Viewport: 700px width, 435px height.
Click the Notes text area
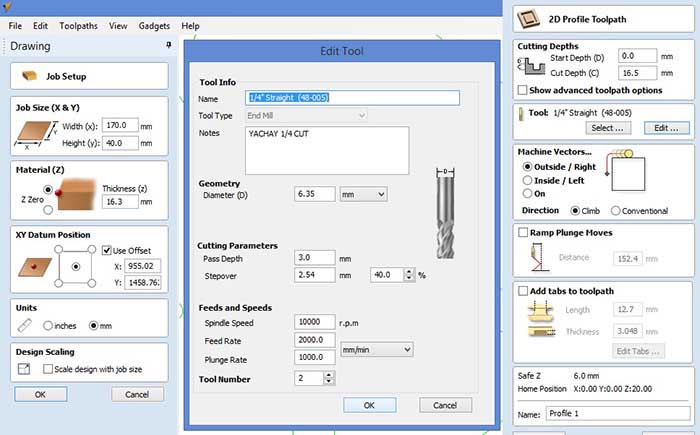[327, 151]
